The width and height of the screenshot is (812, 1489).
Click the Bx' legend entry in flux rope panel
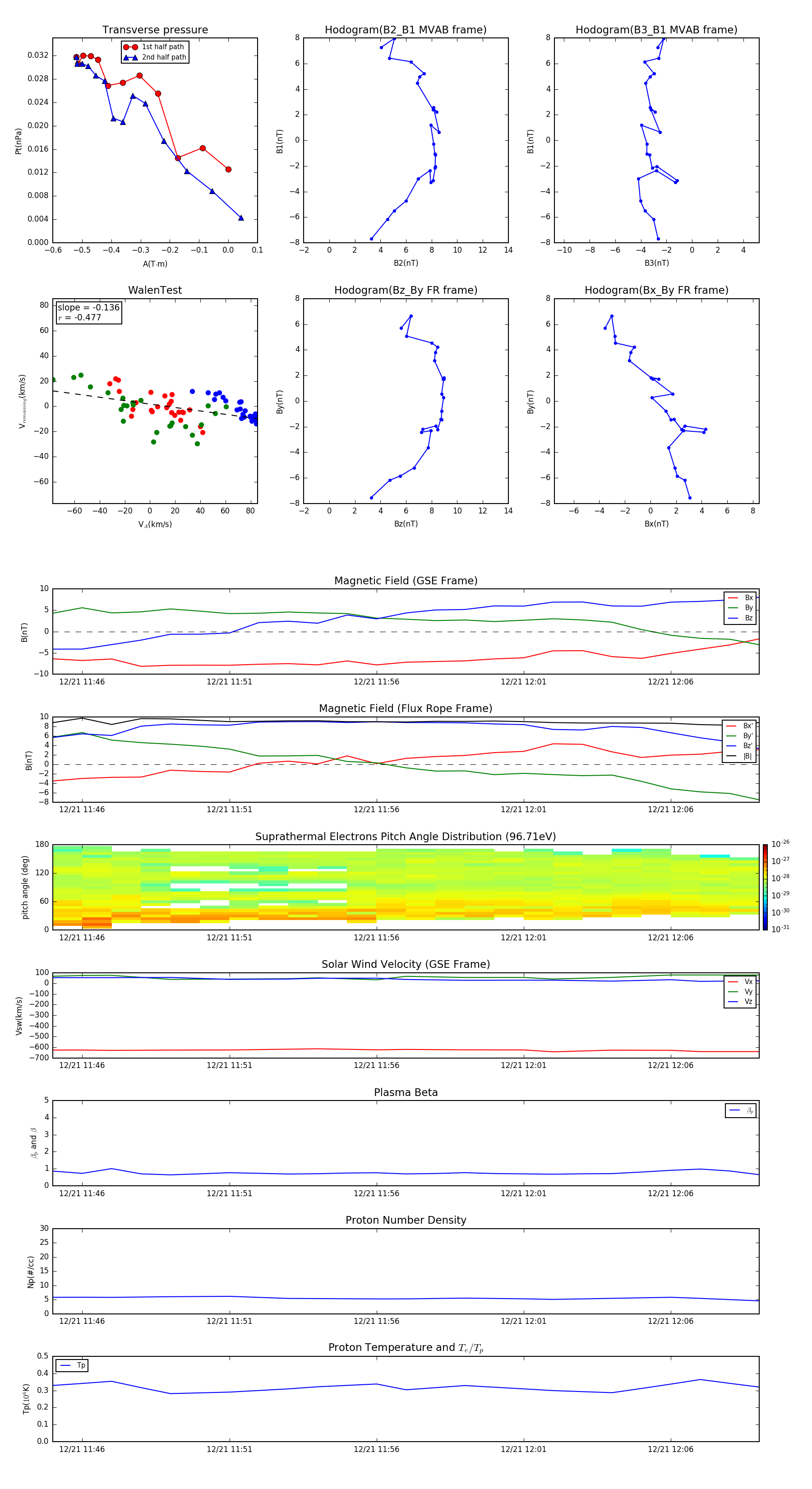coord(740,726)
